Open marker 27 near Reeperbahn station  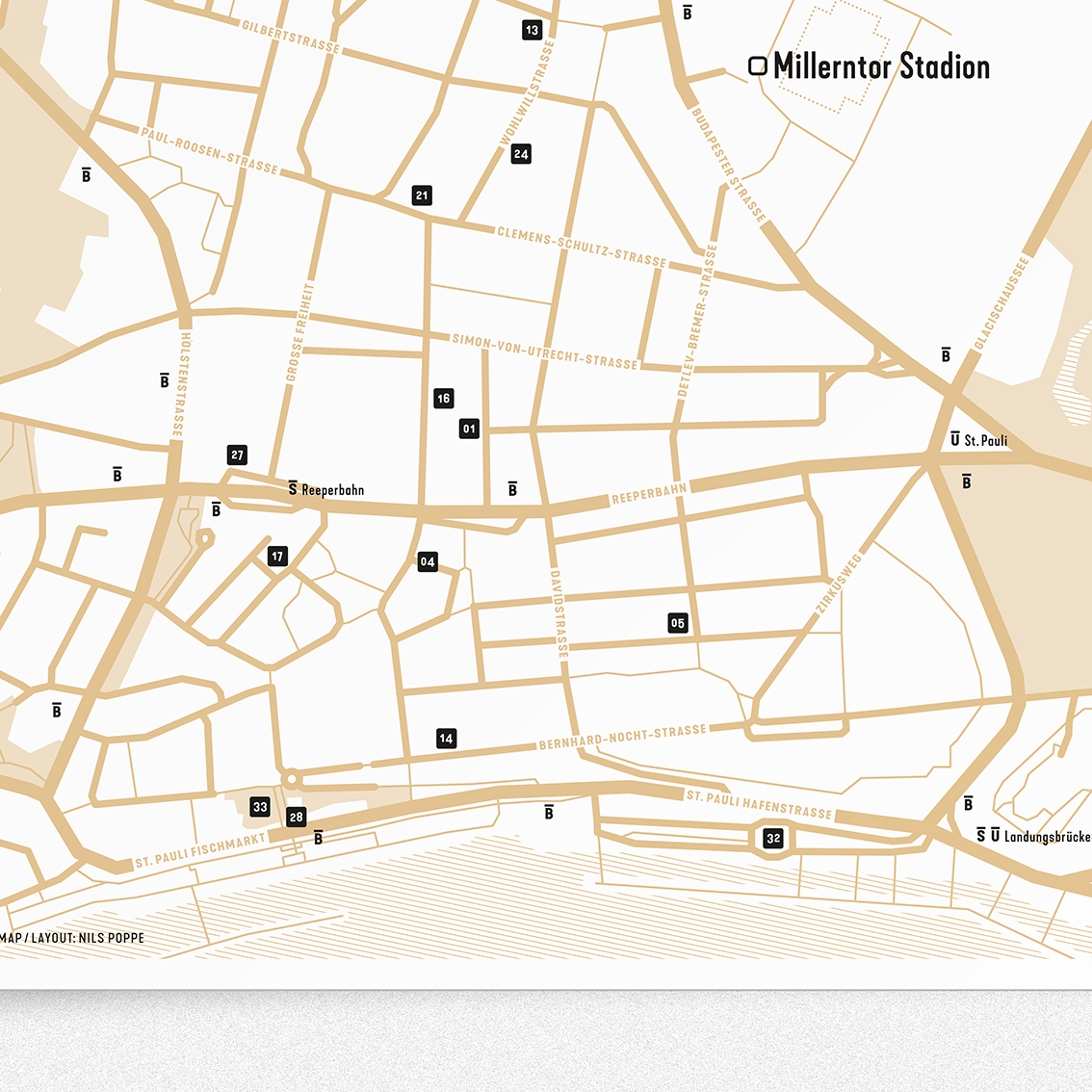tap(238, 455)
